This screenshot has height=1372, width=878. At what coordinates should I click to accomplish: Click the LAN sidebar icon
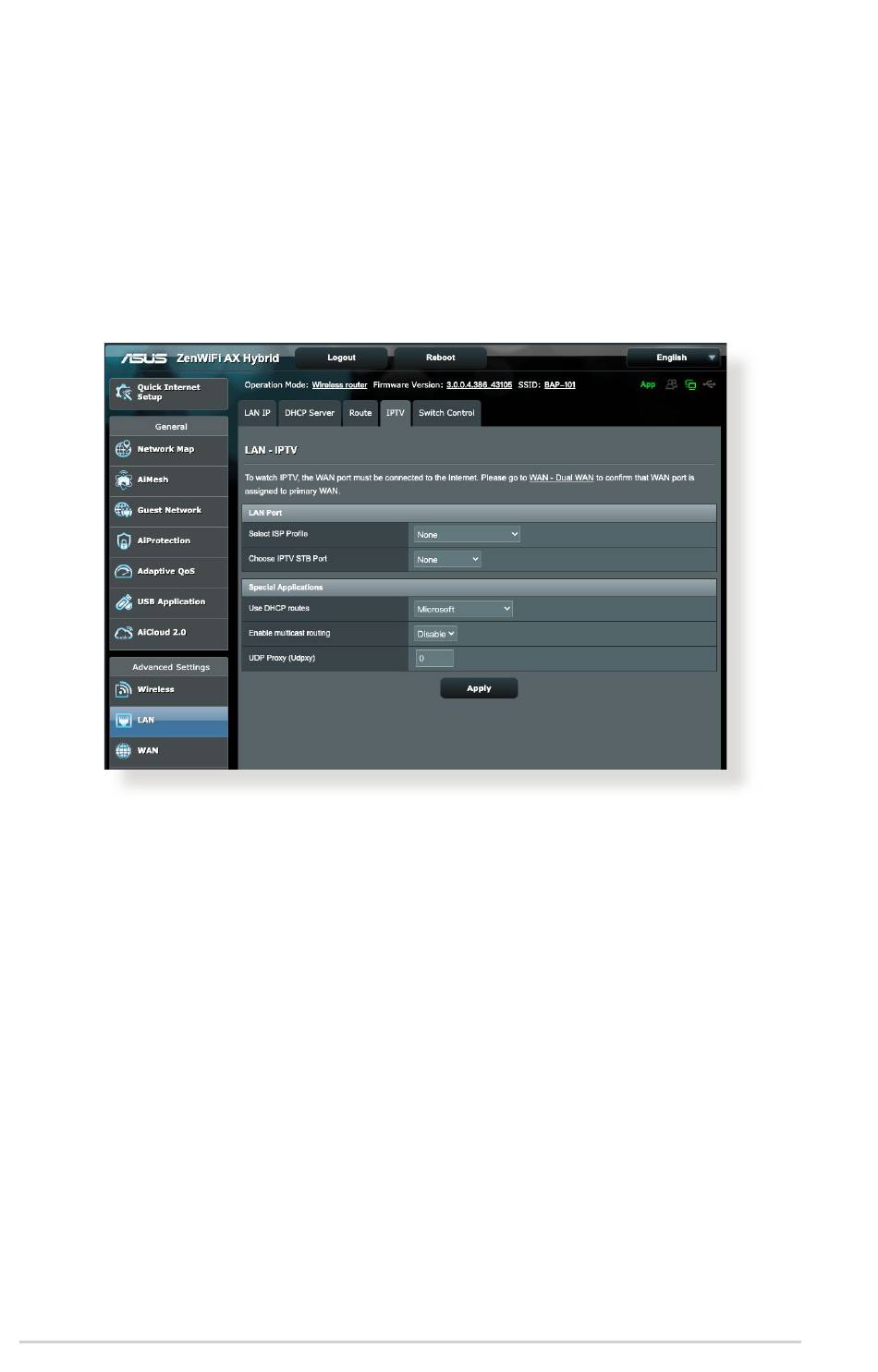pyautogui.click(x=123, y=720)
